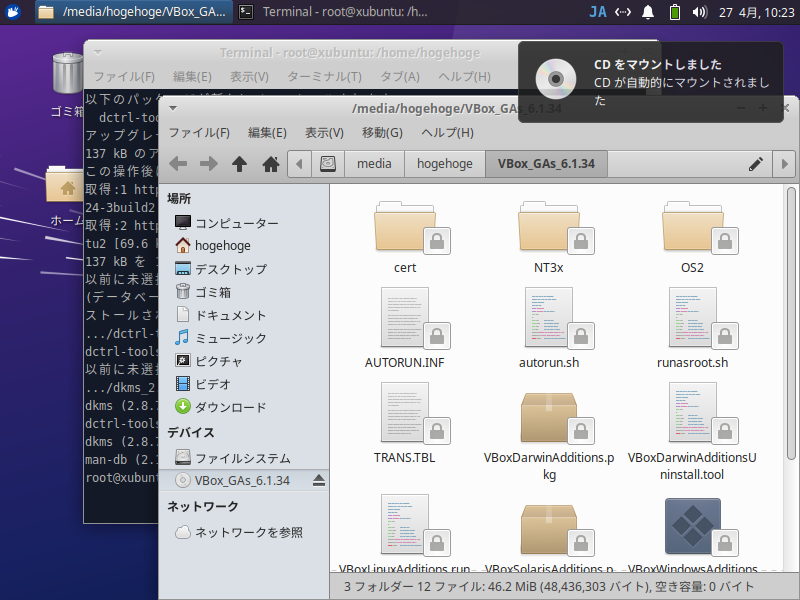Open the 'hogehoge' path segment
Viewport: 800px width, 600px height.
[445, 164]
